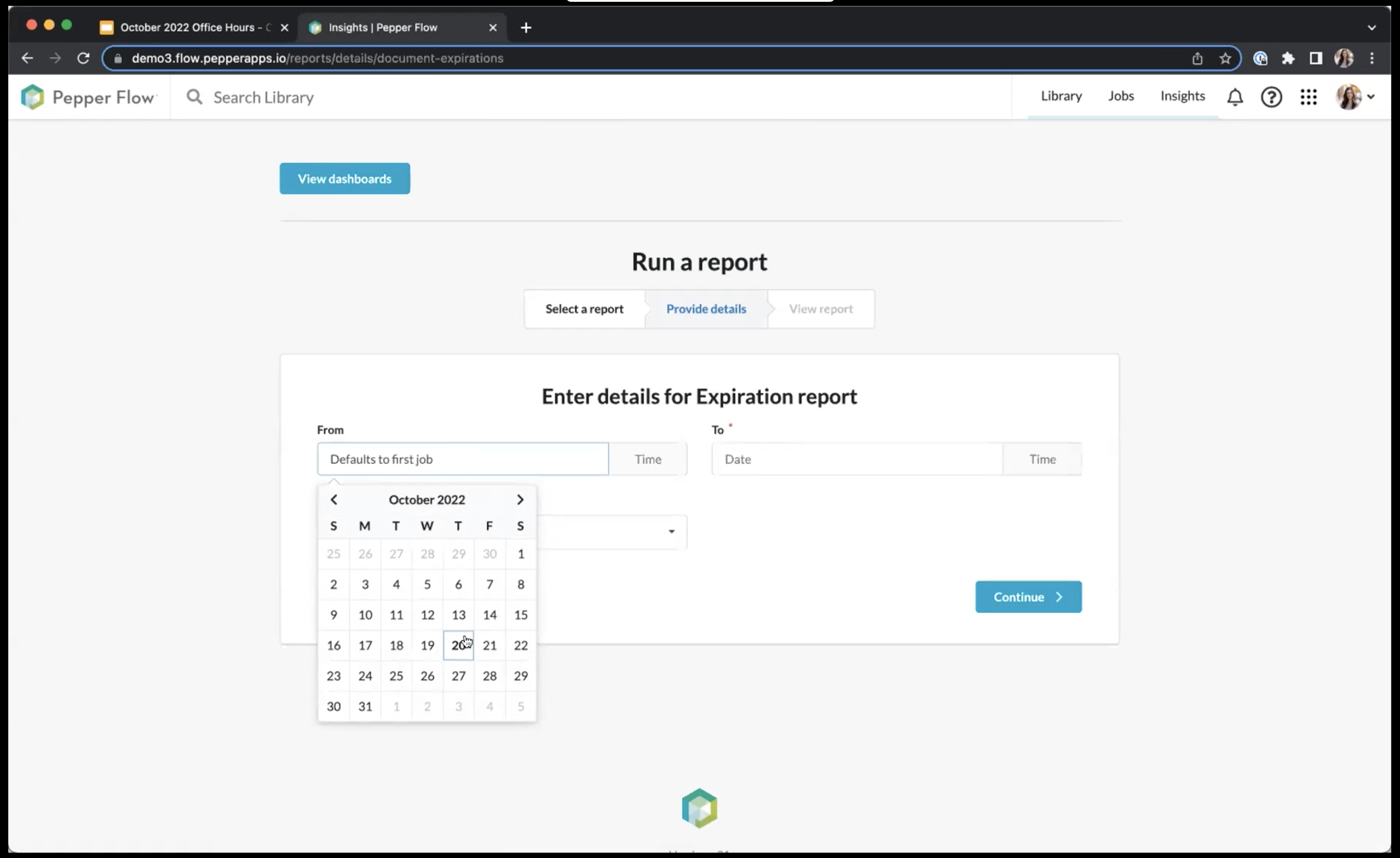Open the apps grid icon

click(x=1308, y=97)
